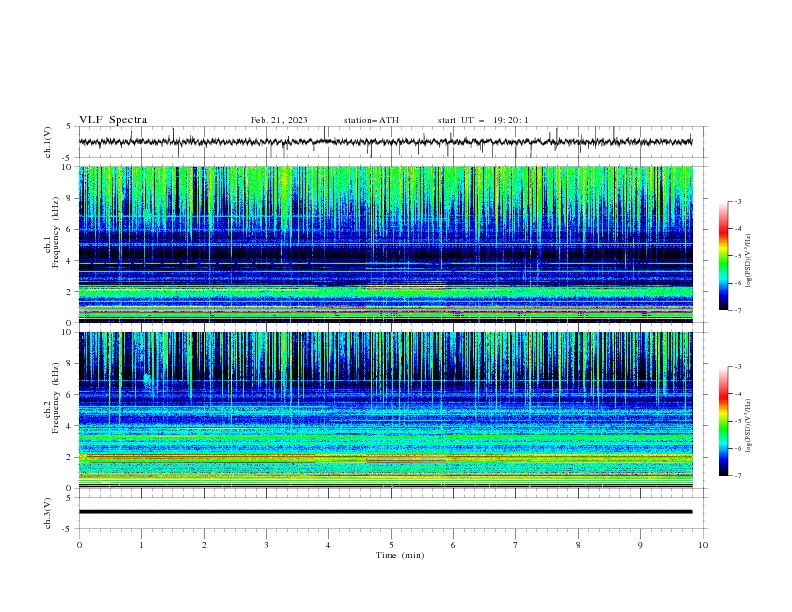Click time axis tick label "9"
Viewport: 792px width, 612px height.
(640, 545)
